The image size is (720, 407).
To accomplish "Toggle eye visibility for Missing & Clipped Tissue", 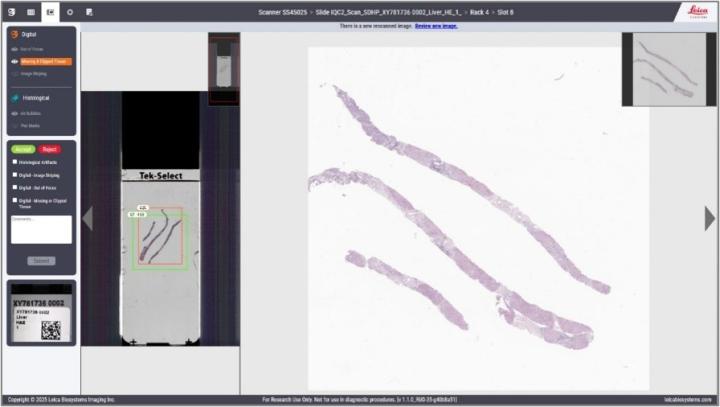I will point(14,61).
